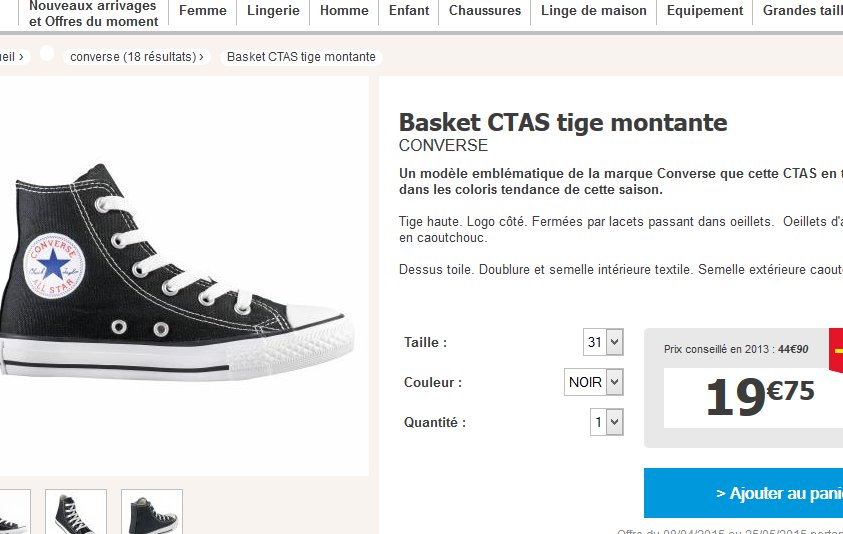
Task: Open the Quantité dropdown
Action: [x=607, y=422]
